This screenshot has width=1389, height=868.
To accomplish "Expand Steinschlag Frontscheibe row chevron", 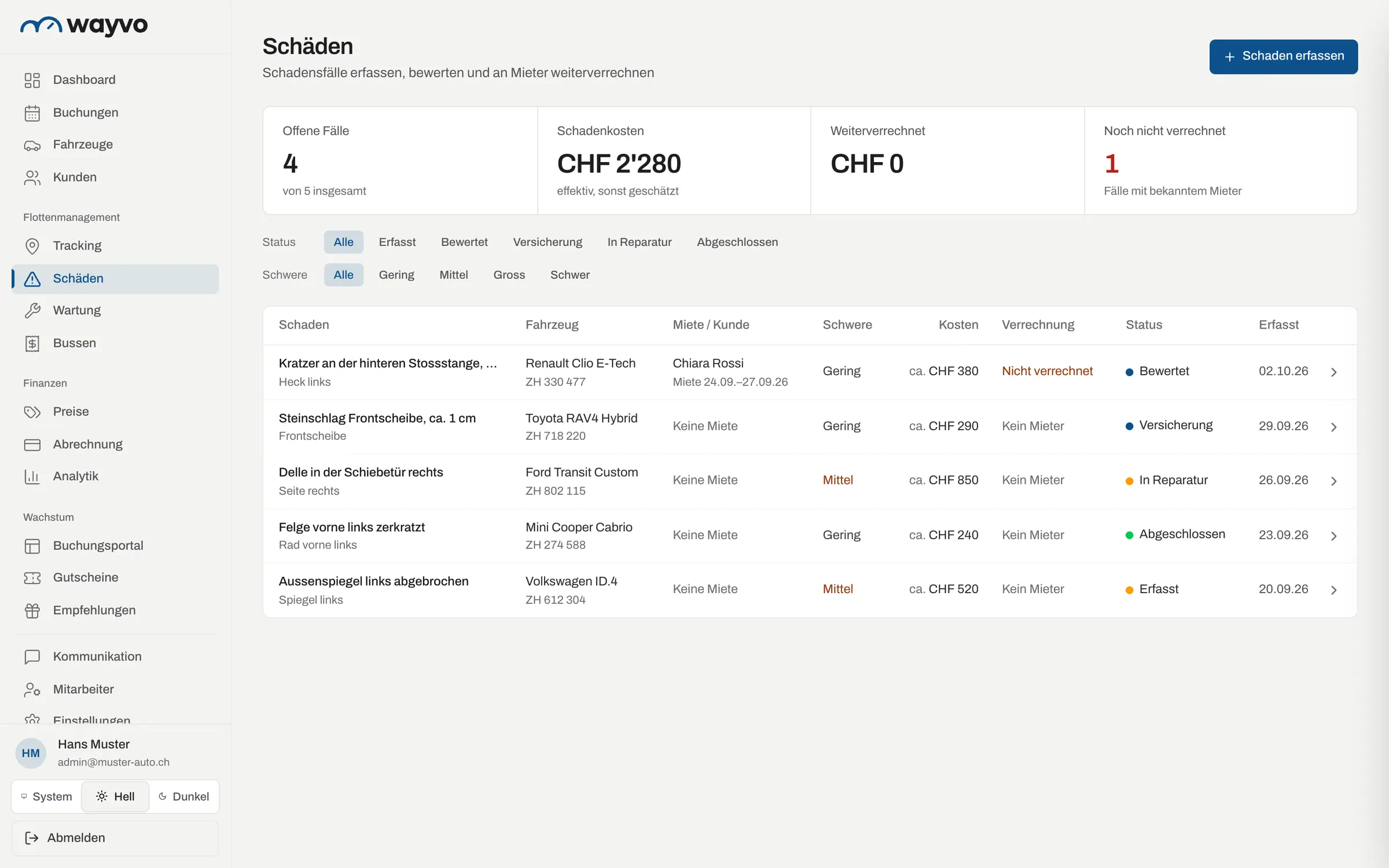I will [1333, 427].
